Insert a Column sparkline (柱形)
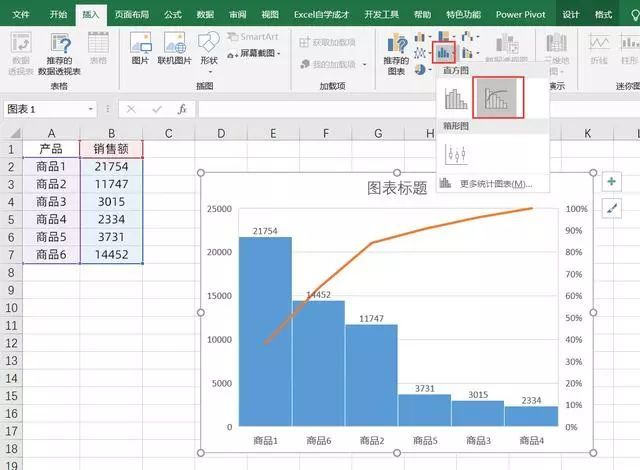 point(629,49)
